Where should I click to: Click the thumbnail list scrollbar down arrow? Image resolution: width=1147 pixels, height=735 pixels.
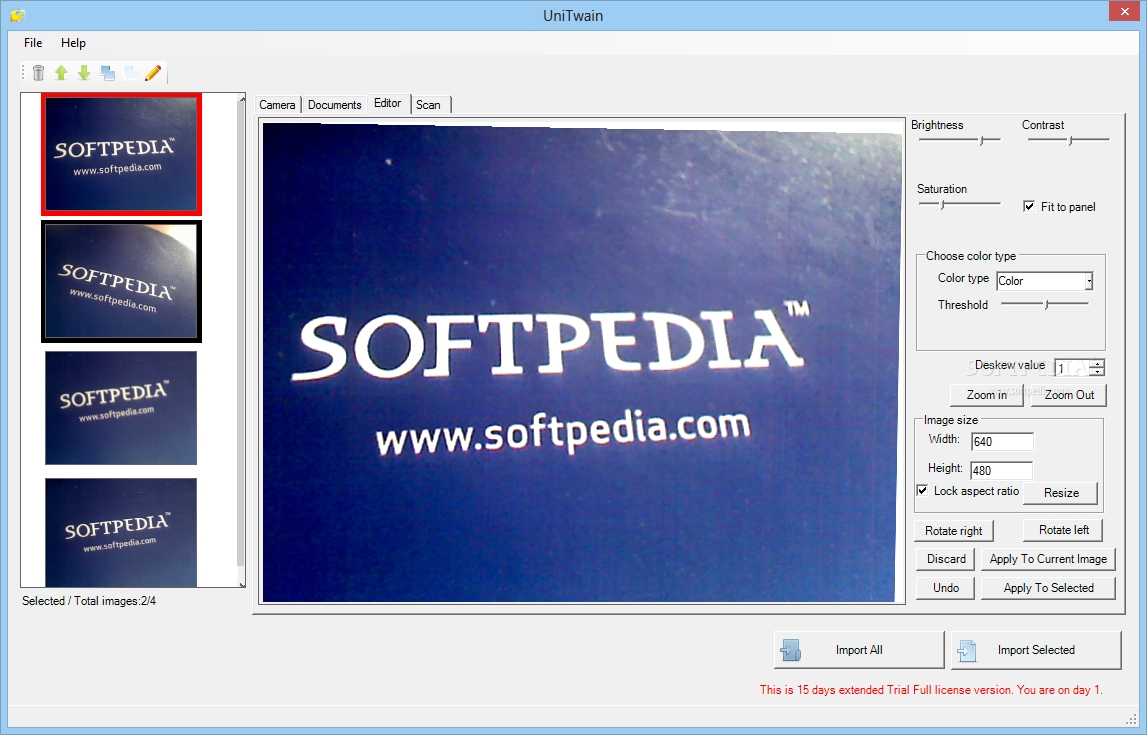[x=241, y=583]
